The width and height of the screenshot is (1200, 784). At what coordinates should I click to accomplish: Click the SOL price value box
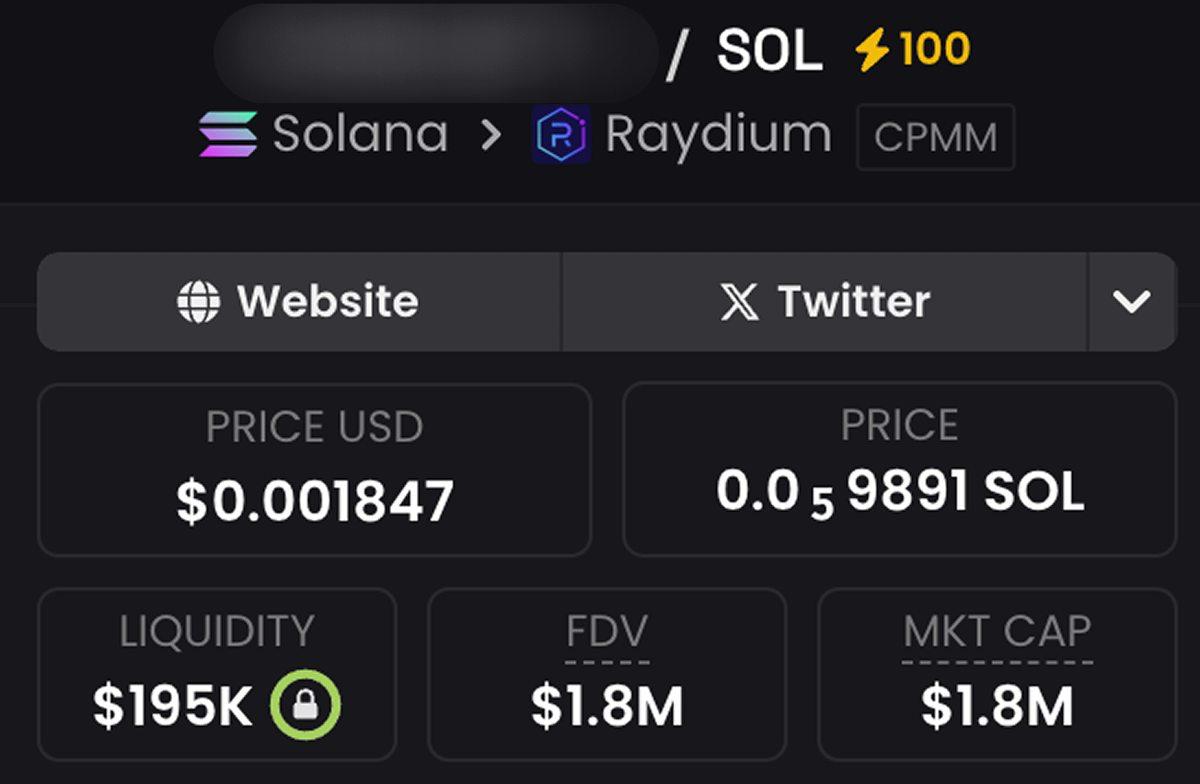[x=900, y=469]
